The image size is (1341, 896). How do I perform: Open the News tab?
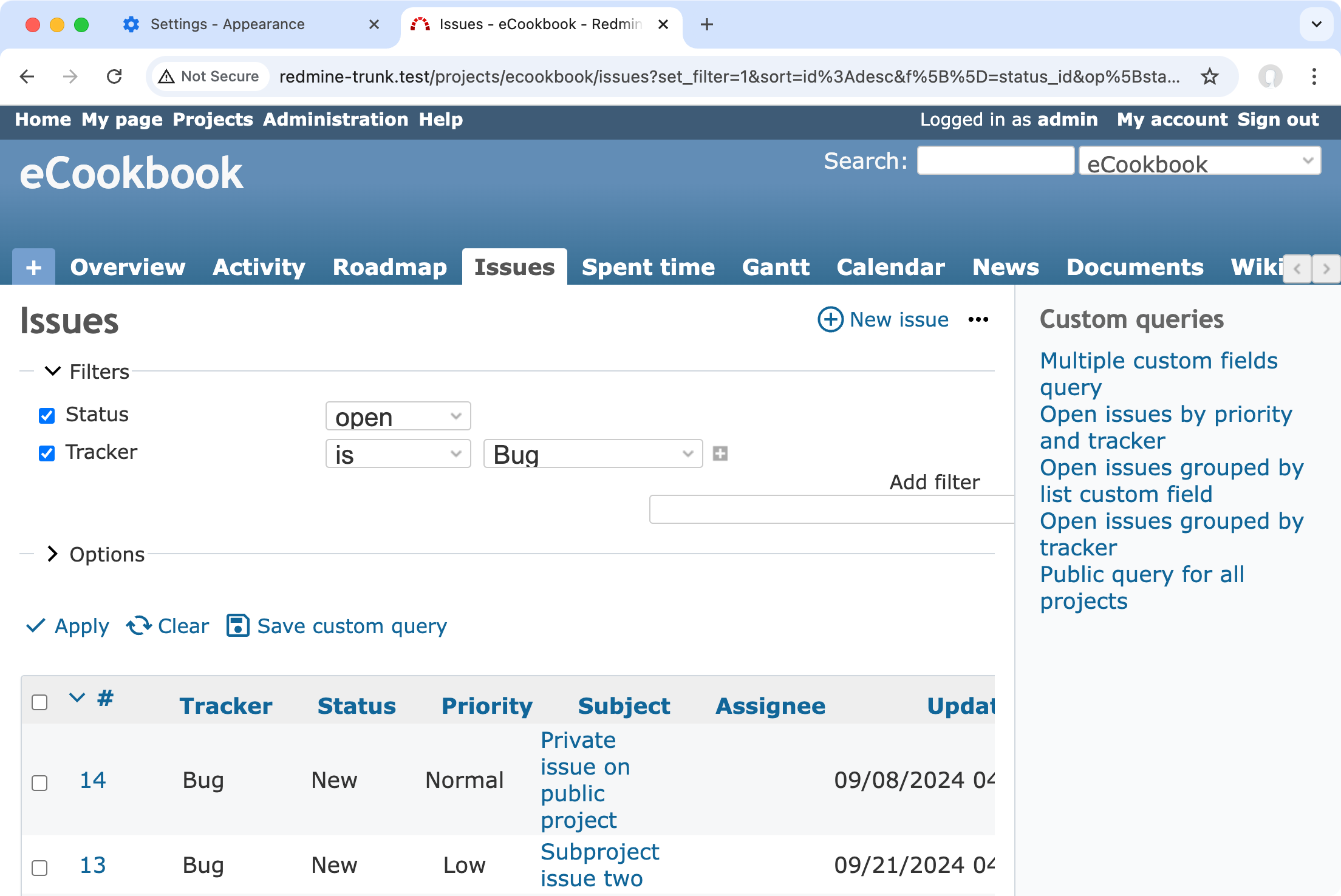tap(1006, 267)
